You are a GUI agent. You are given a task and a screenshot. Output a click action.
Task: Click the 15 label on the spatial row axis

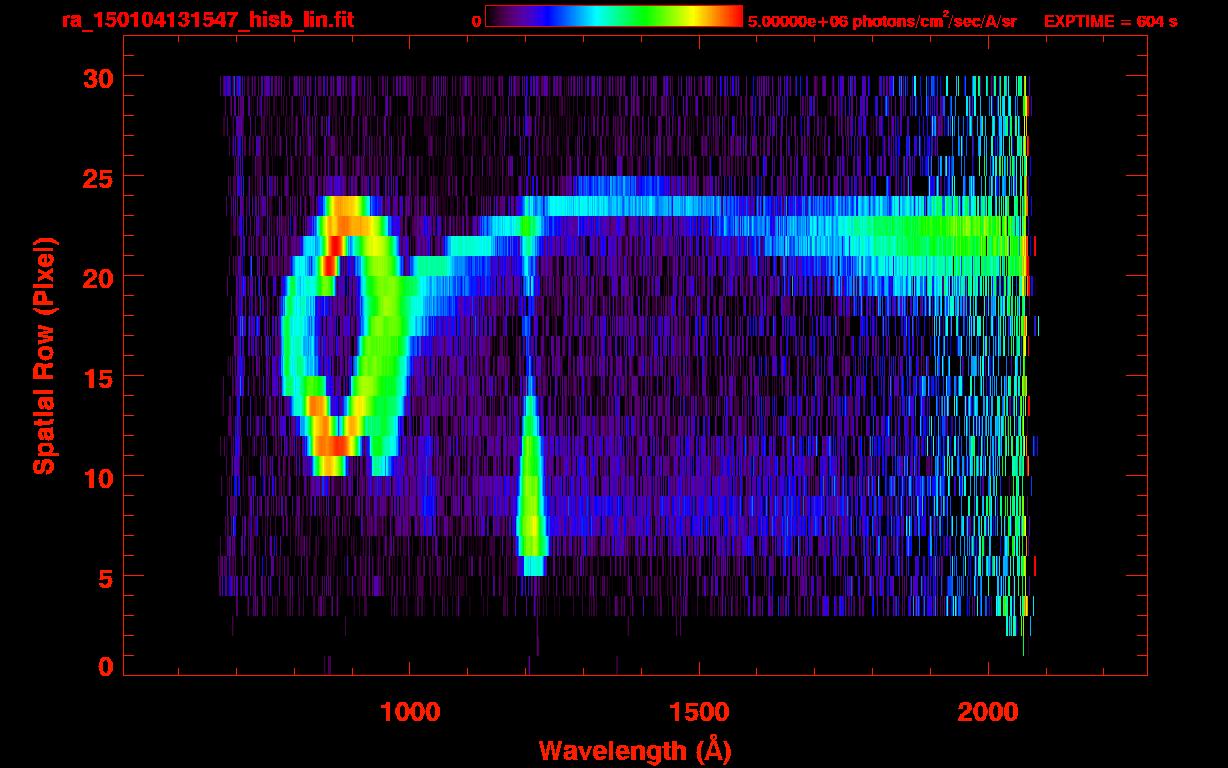click(99, 377)
